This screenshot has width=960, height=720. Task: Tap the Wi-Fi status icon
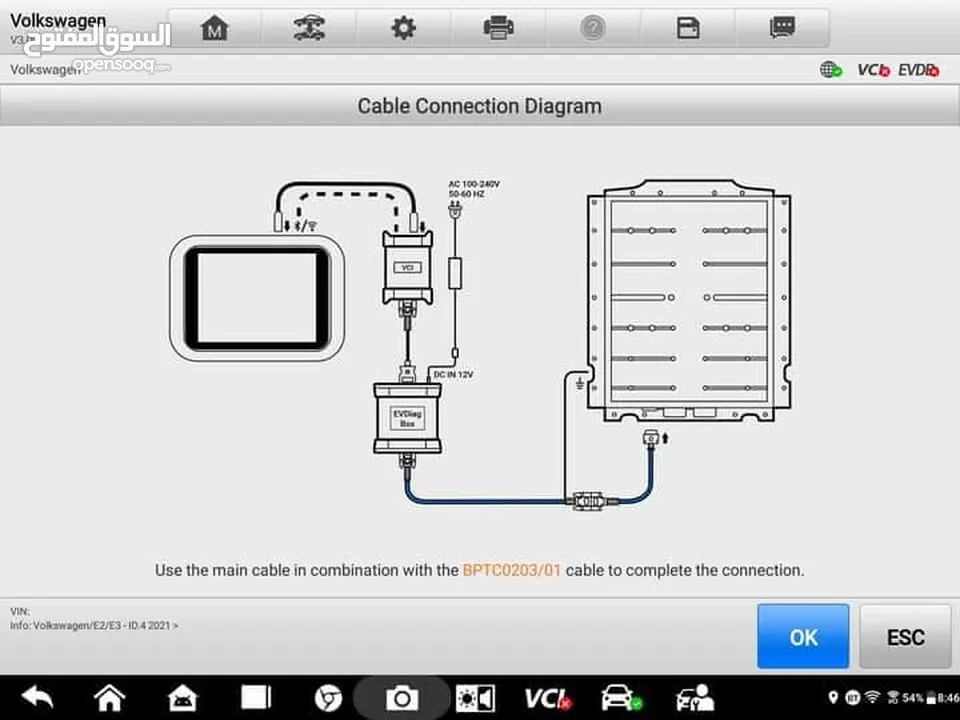872,697
